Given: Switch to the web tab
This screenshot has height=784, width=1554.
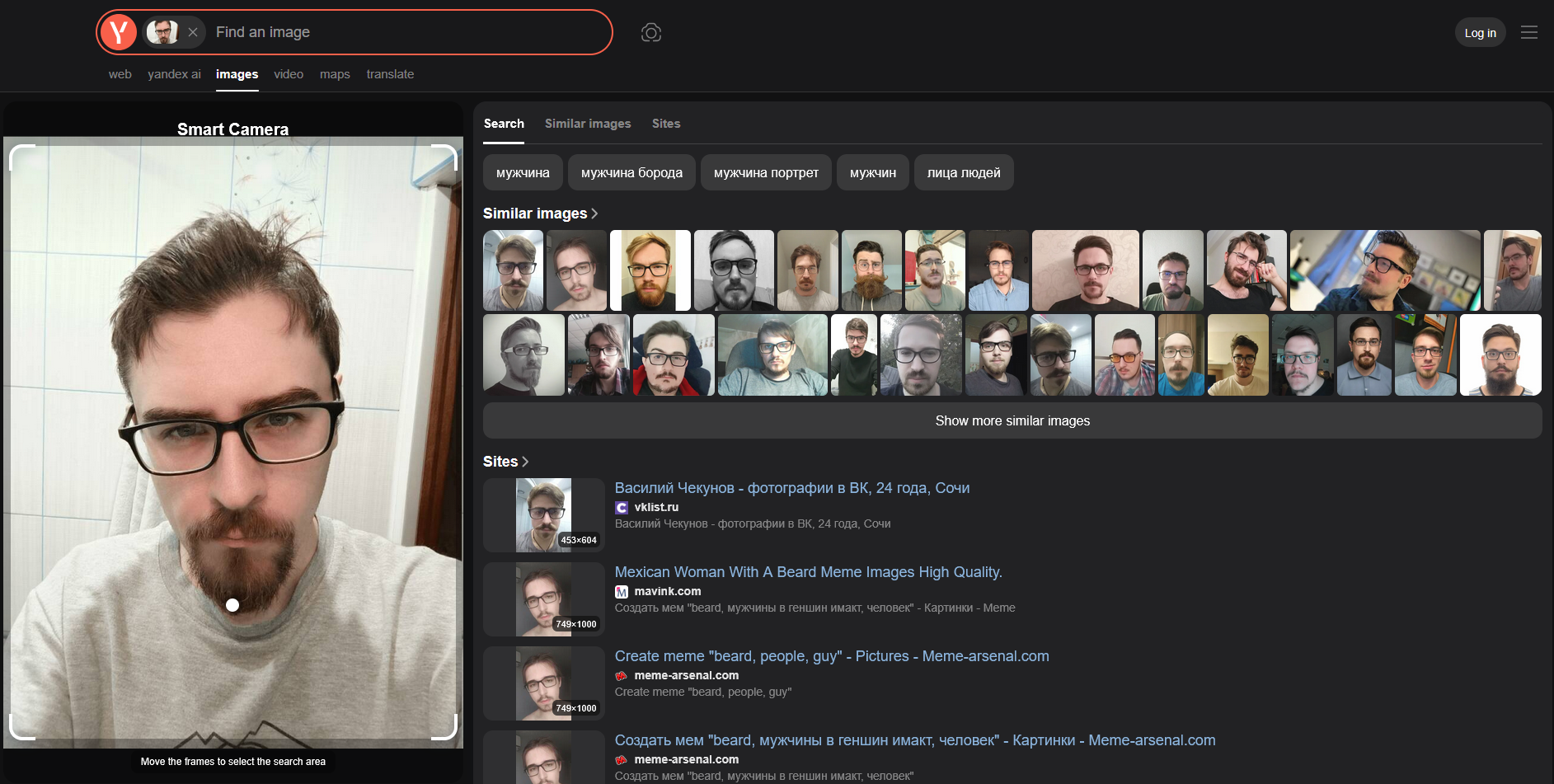Looking at the screenshot, I should click(x=120, y=74).
